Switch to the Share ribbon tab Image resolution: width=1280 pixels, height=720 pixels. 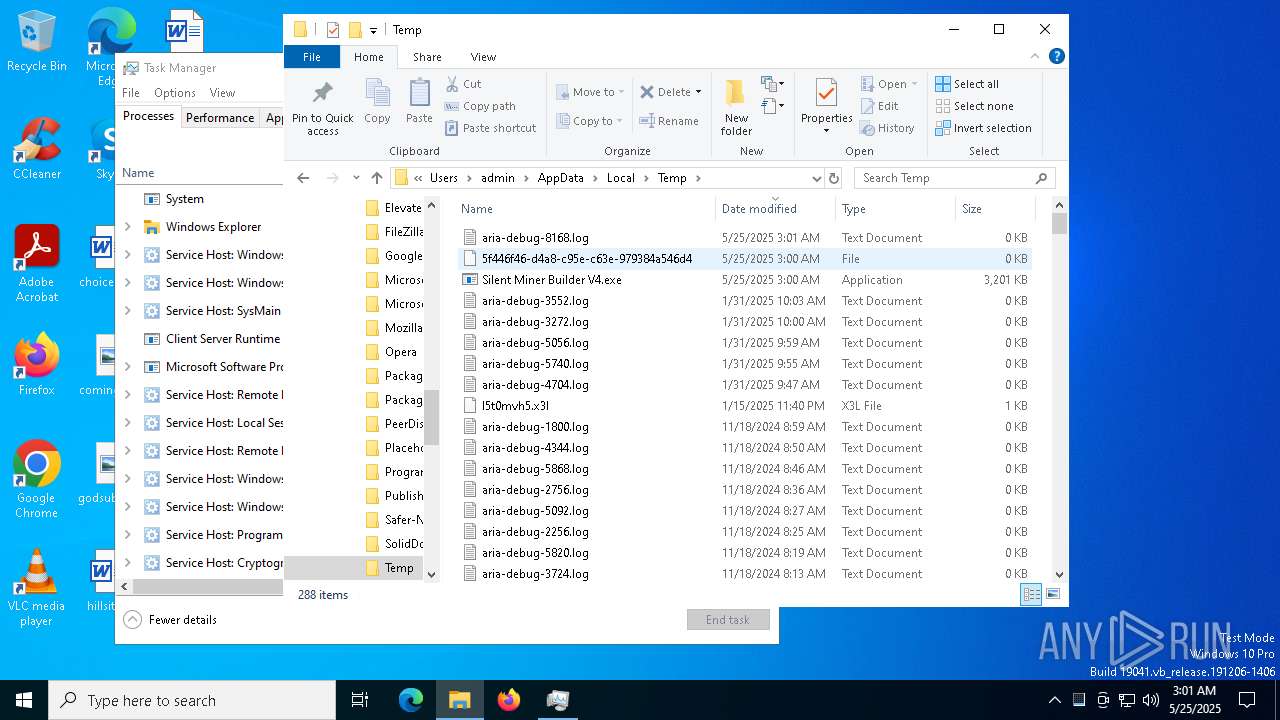click(427, 57)
